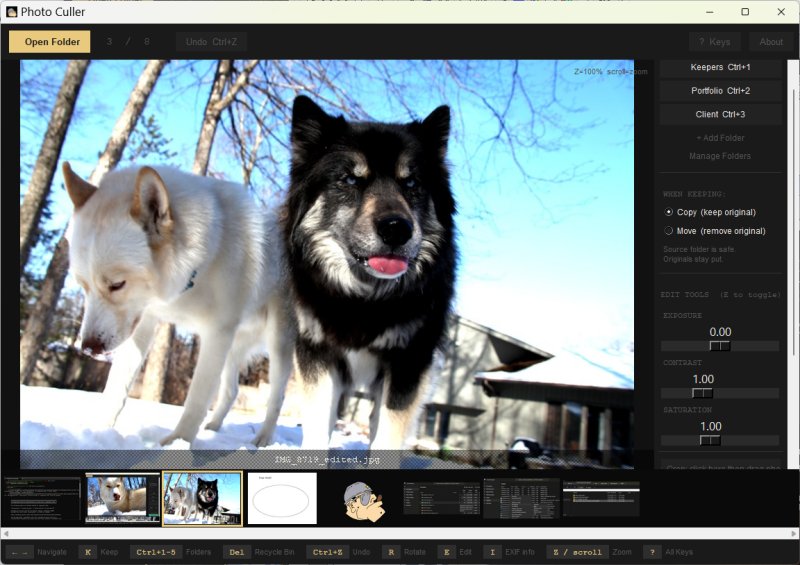
Task: Select the Move (remove original) radio option
Action: 669,231
